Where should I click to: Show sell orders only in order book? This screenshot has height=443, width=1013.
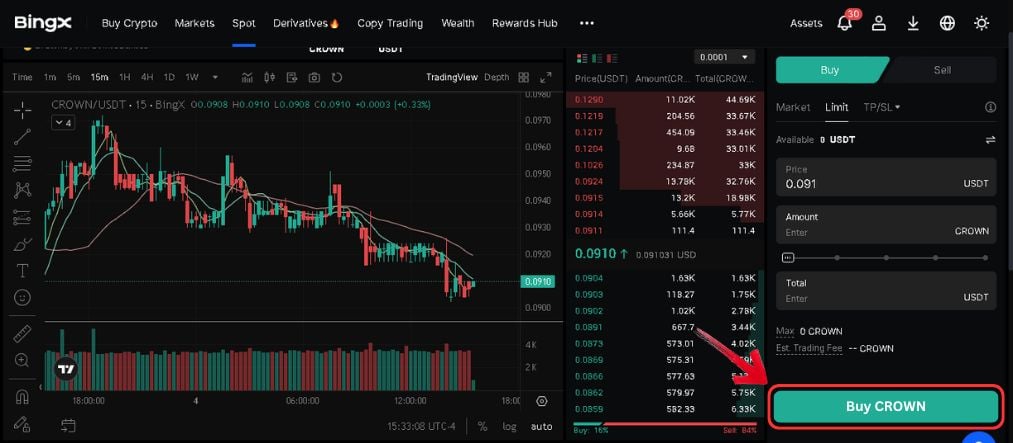click(x=612, y=58)
